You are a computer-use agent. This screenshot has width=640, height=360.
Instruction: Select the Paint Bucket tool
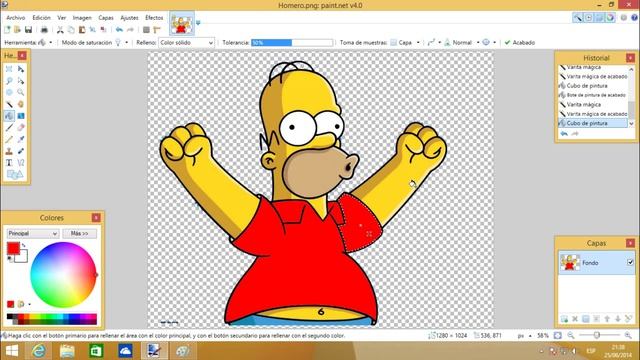9,116
